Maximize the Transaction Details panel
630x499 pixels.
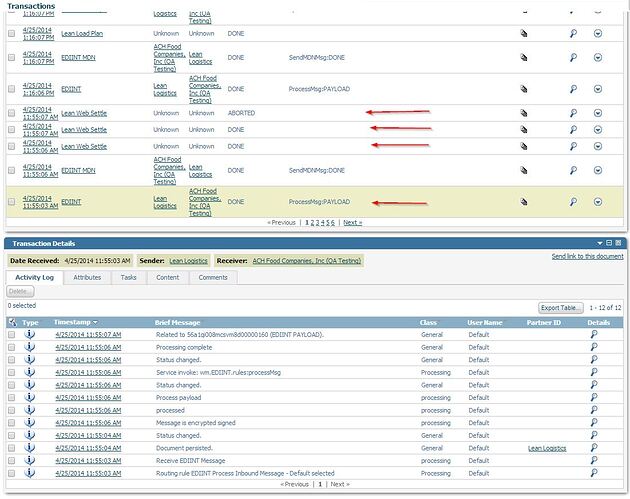click(x=609, y=243)
